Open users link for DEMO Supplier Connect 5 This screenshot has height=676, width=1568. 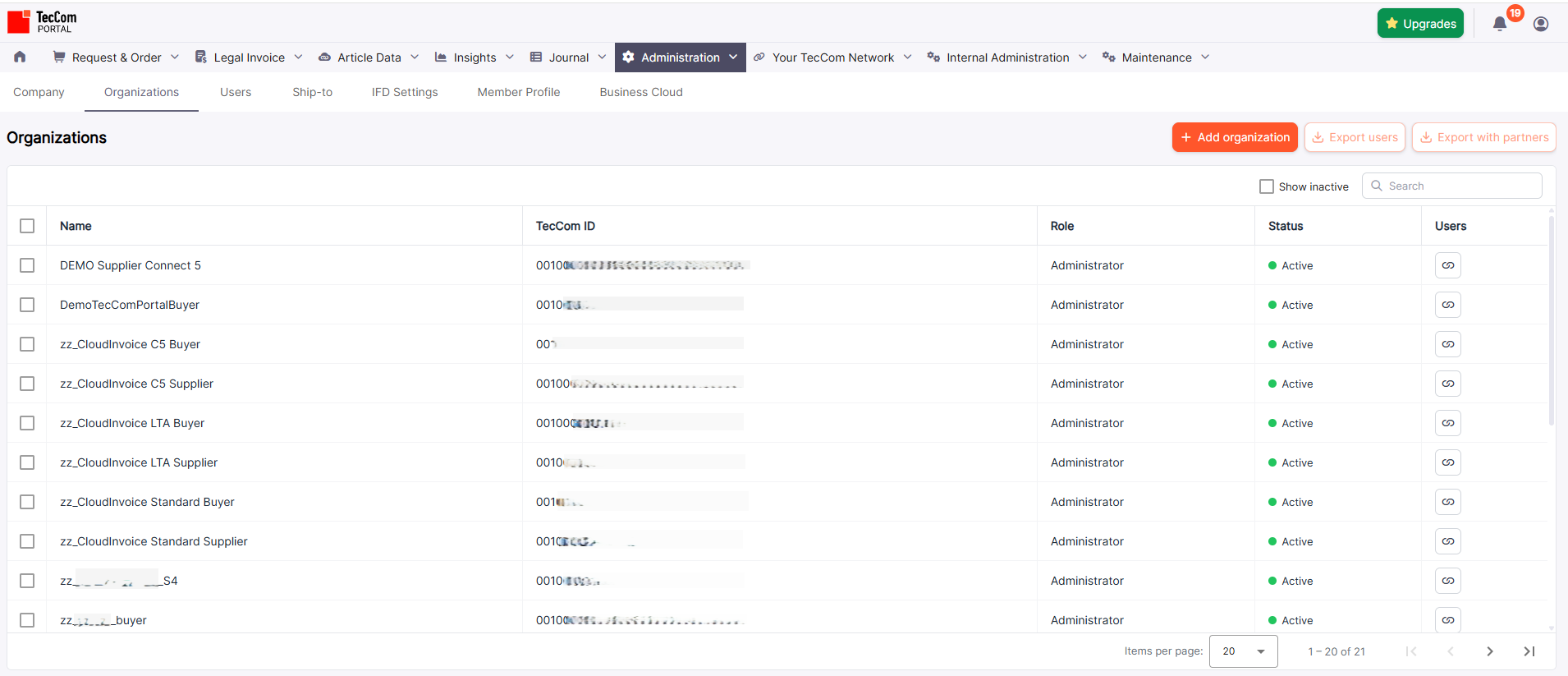tap(1448, 265)
